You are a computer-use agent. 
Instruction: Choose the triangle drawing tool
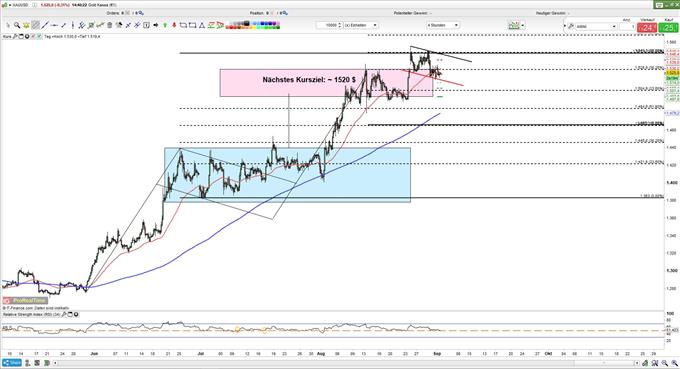pos(202,25)
